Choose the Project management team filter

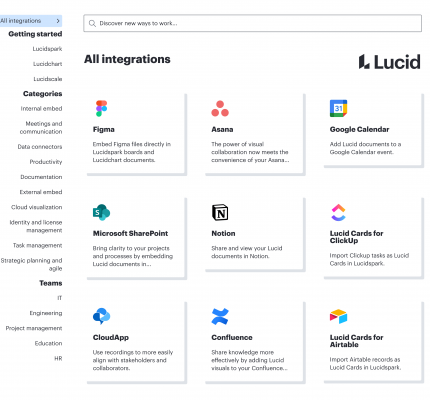34,328
